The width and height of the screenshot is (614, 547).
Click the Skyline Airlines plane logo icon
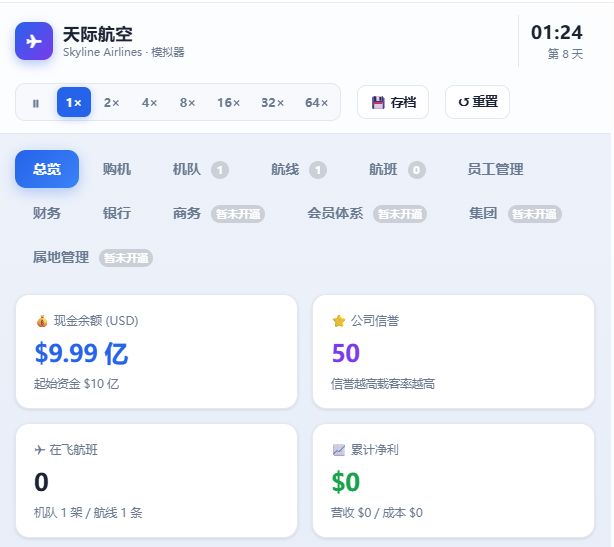(34, 41)
